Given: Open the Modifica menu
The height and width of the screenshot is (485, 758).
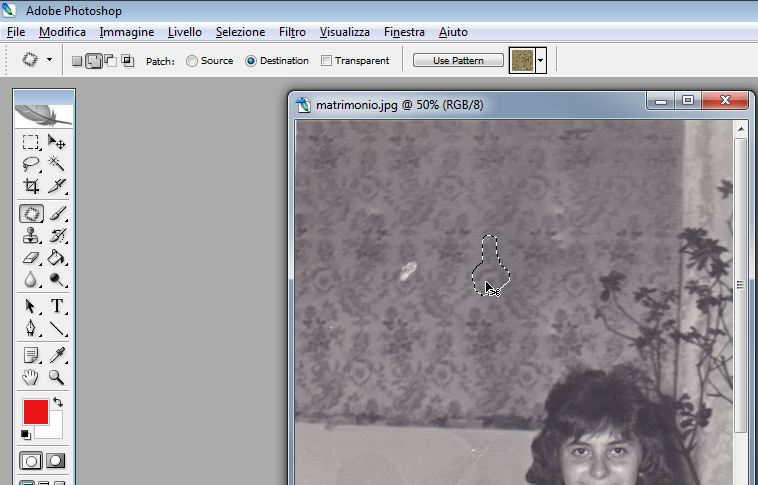Looking at the screenshot, I should (x=62, y=32).
